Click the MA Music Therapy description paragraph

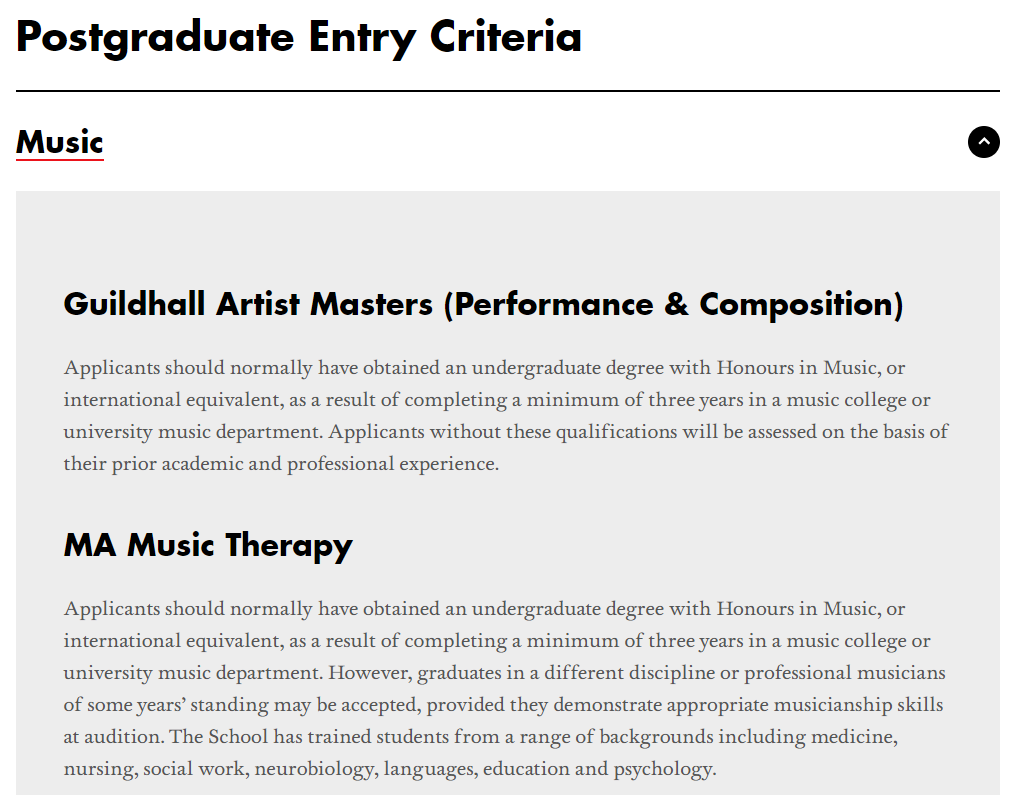coord(504,688)
